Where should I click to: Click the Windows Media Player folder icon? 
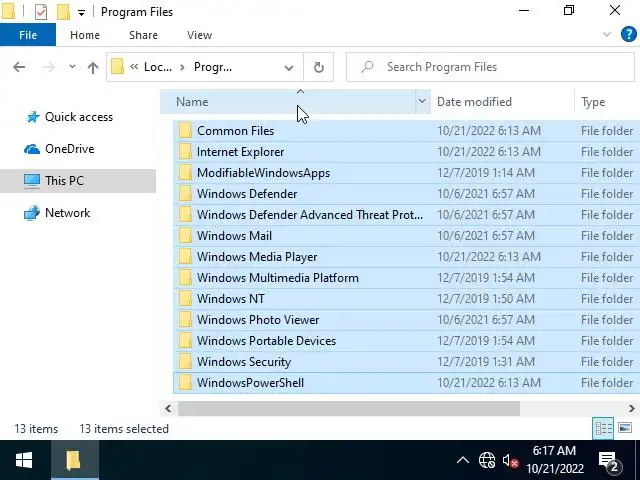click(x=185, y=257)
